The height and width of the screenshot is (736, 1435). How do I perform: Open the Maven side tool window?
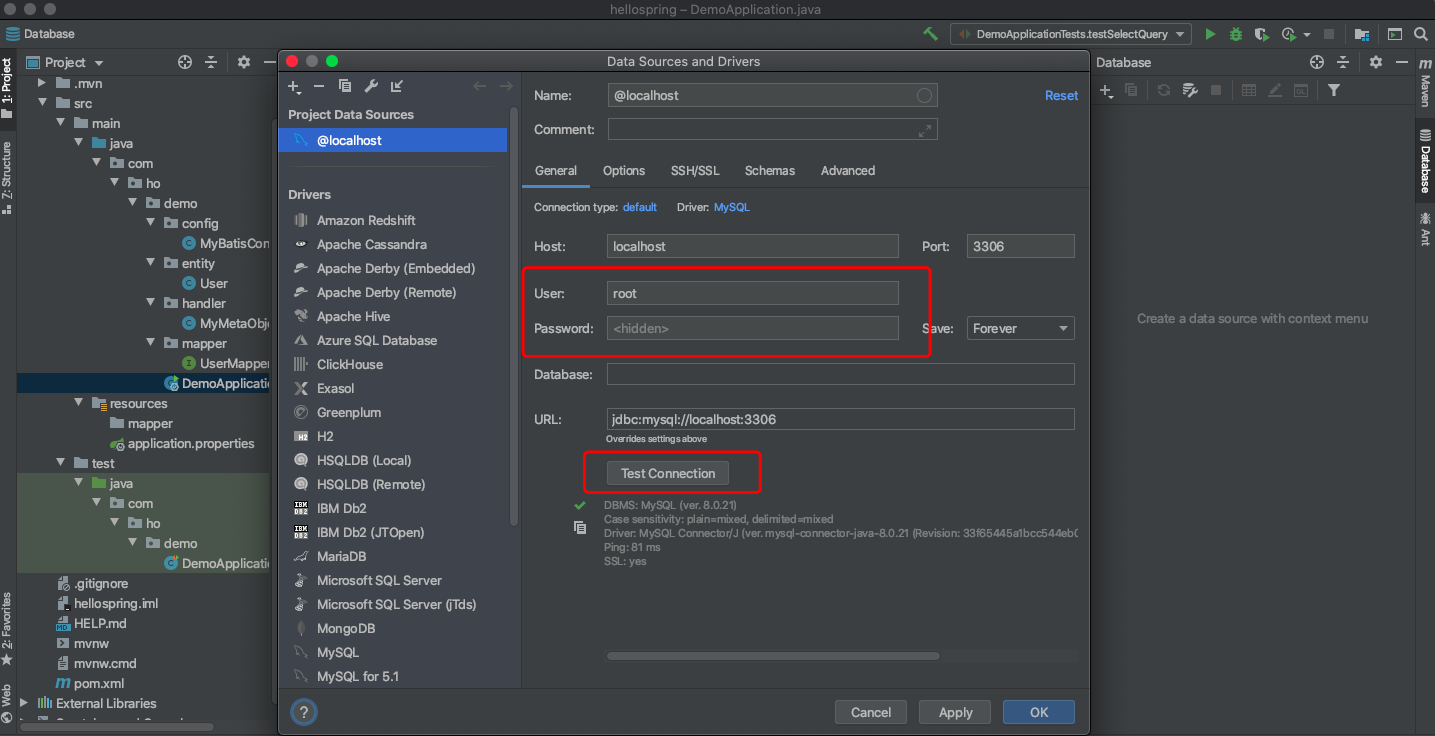pyautogui.click(x=1425, y=84)
